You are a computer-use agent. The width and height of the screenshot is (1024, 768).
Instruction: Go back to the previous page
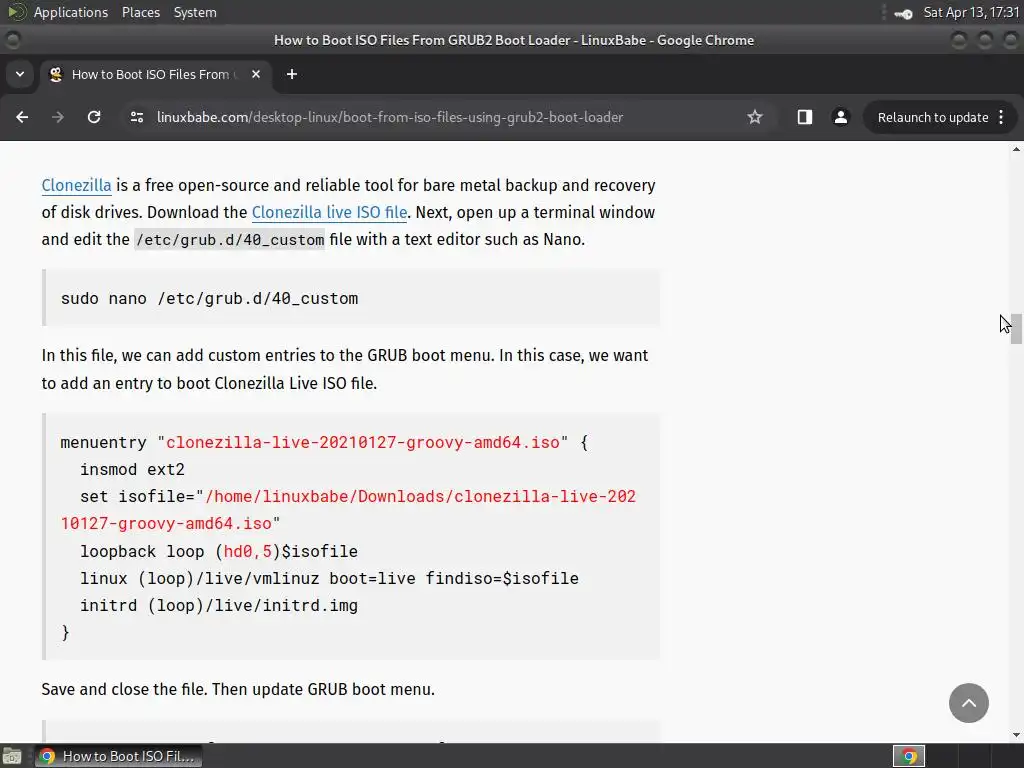click(22, 118)
